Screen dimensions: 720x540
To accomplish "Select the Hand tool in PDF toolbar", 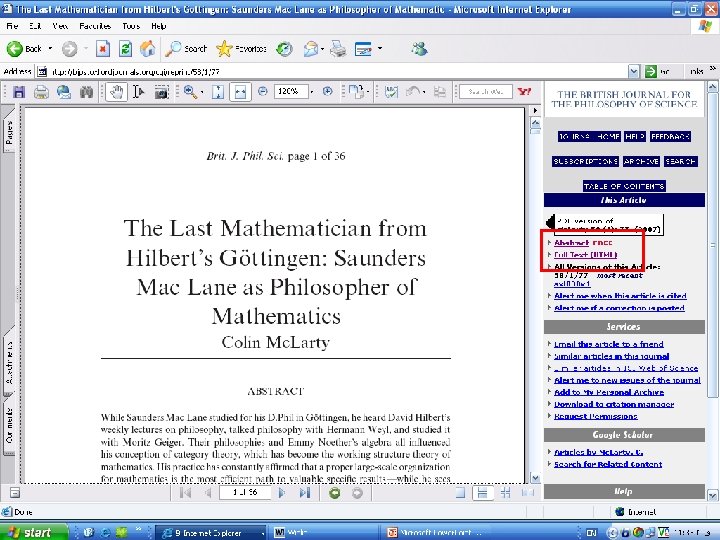I will [116, 91].
